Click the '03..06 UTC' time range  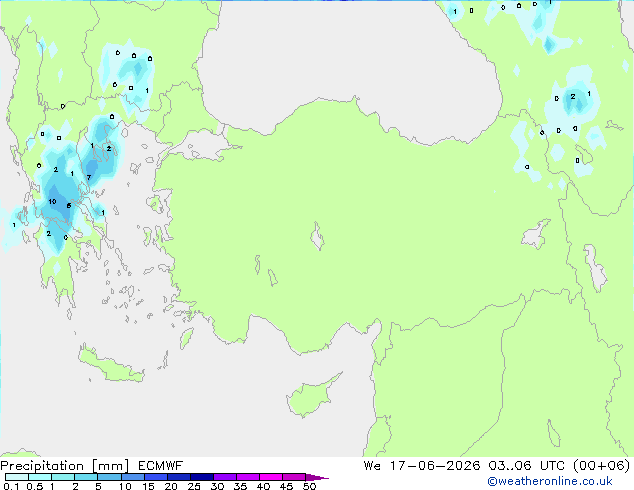526,466
